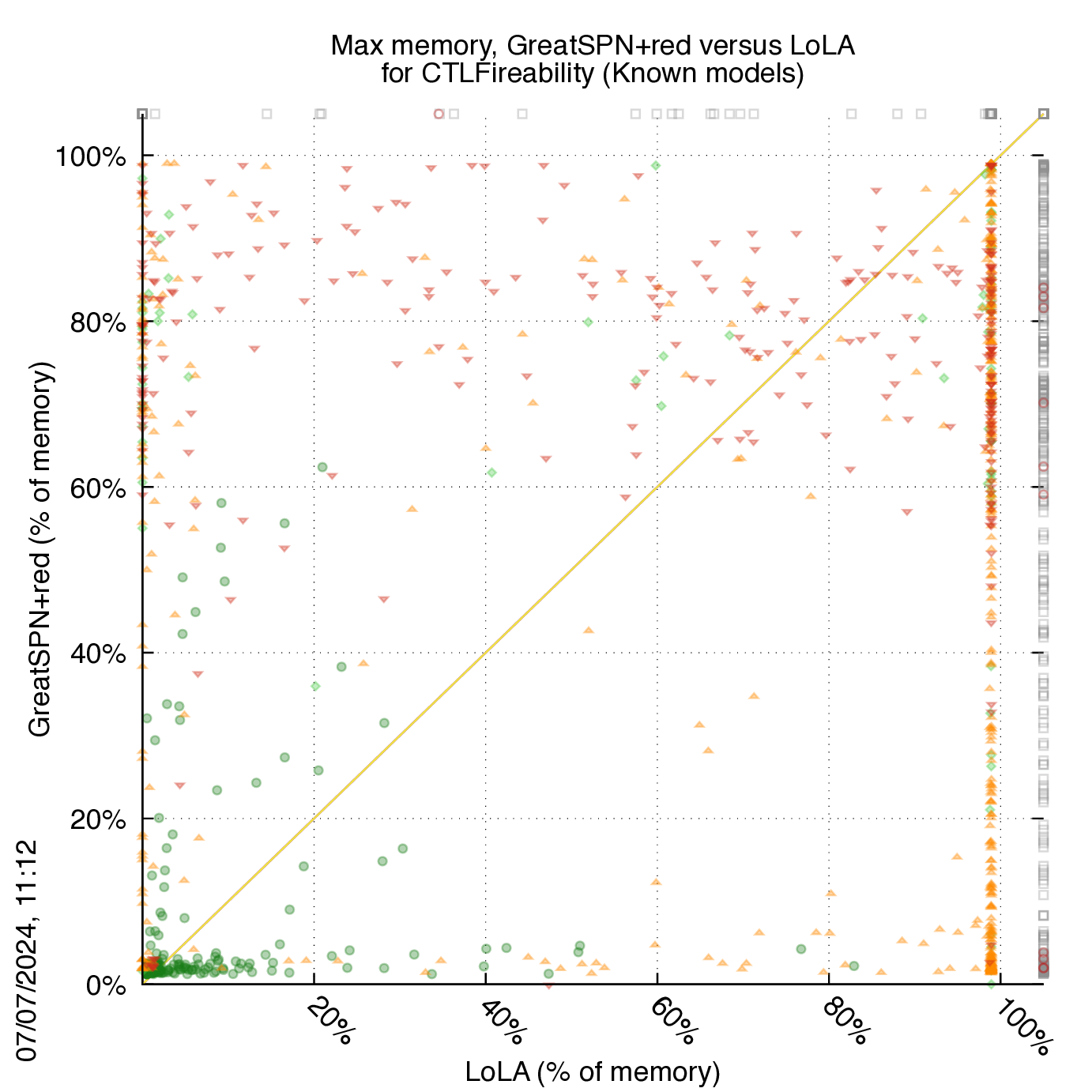Click the yellow diagonal equality line

coord(593,550)
